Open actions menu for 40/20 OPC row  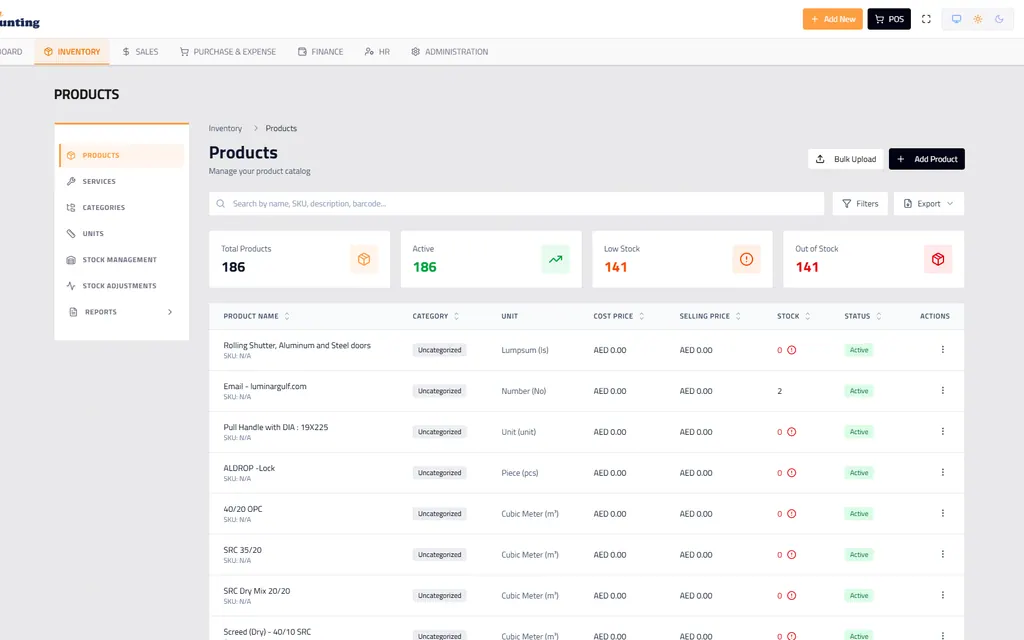tap(942, 513)
